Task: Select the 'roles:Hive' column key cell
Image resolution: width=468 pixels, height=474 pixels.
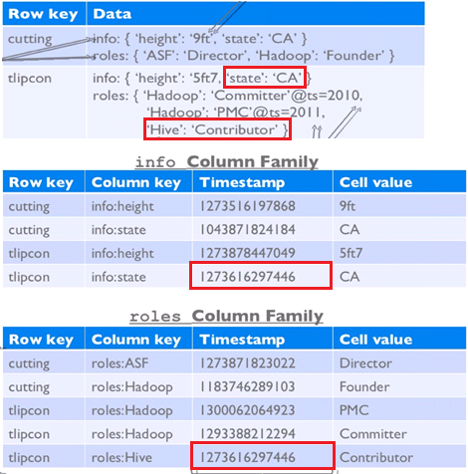Action: tap(122, 457)
